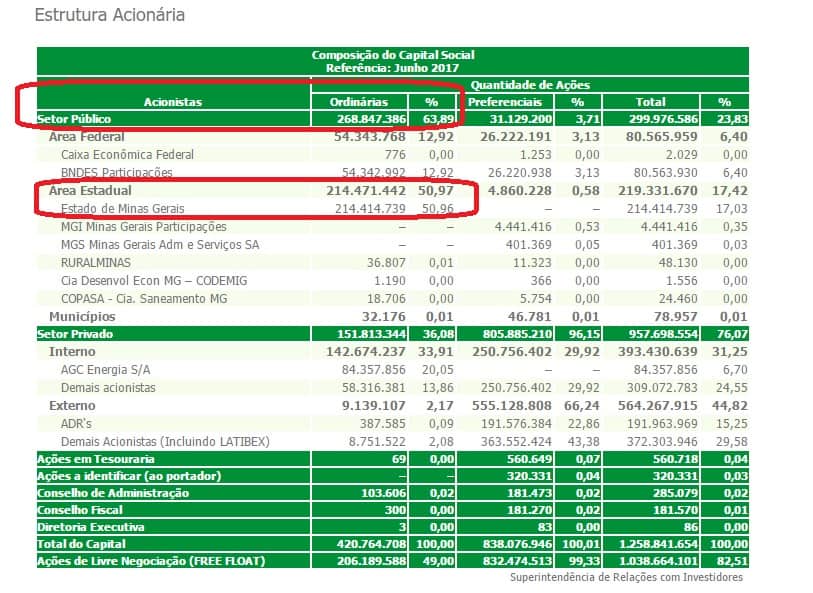Click the 'Preferenciais' column header
Image resolution: width=813 pixels, height=593 pixels.
pos(505,101)
